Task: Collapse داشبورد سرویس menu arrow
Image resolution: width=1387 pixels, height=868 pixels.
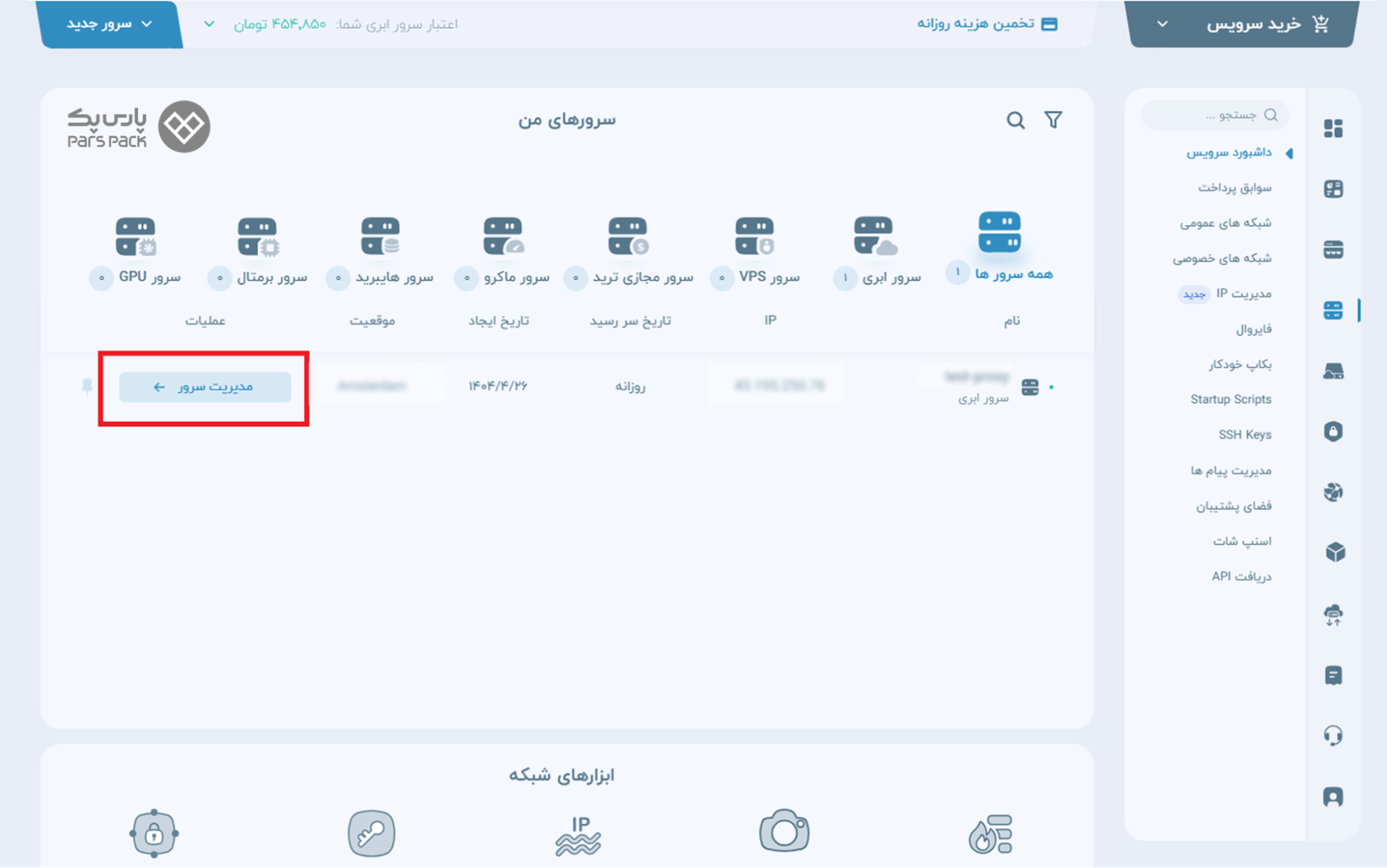Action: (x=1289, y=153)
